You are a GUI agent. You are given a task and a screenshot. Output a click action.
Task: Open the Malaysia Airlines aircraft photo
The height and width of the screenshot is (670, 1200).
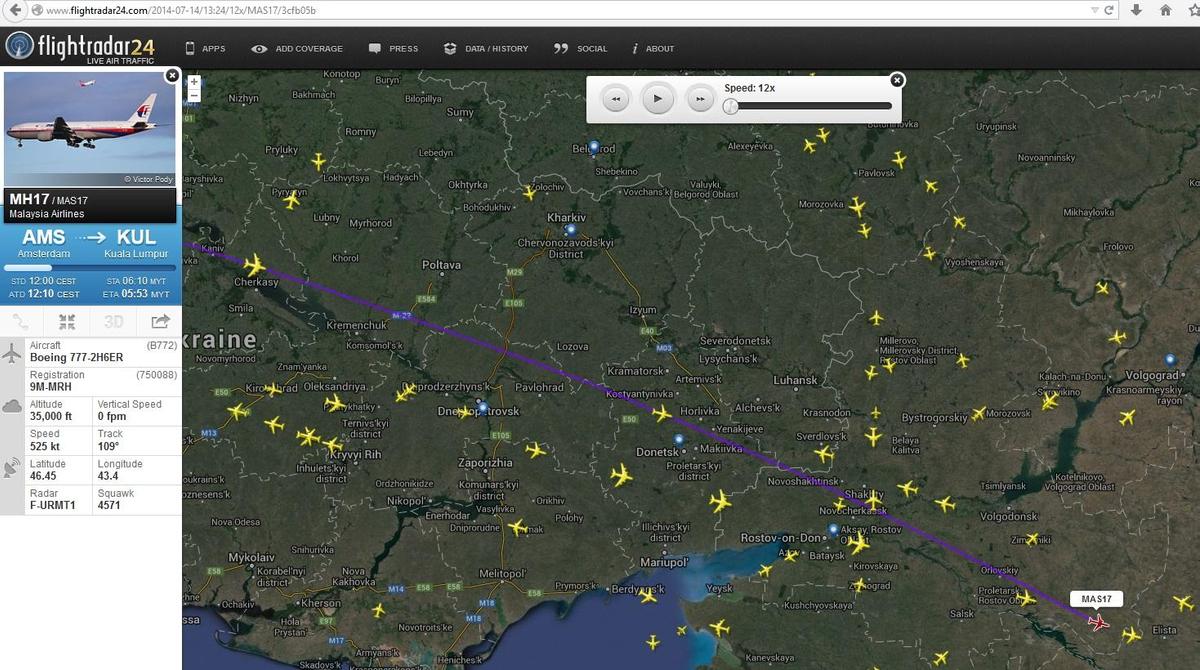pos(90,129)
